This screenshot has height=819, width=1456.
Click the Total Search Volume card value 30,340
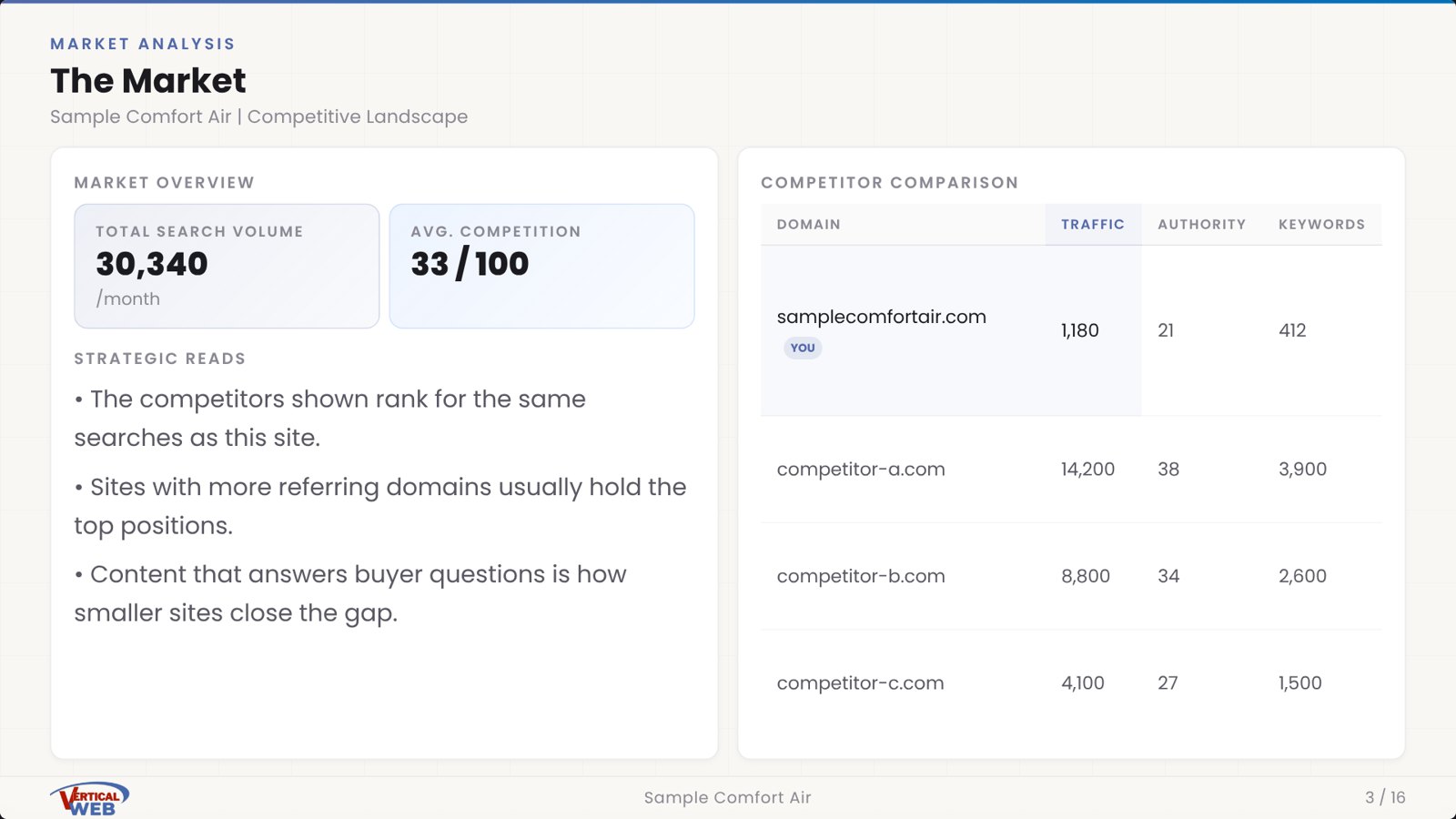[x=152, y=265]
